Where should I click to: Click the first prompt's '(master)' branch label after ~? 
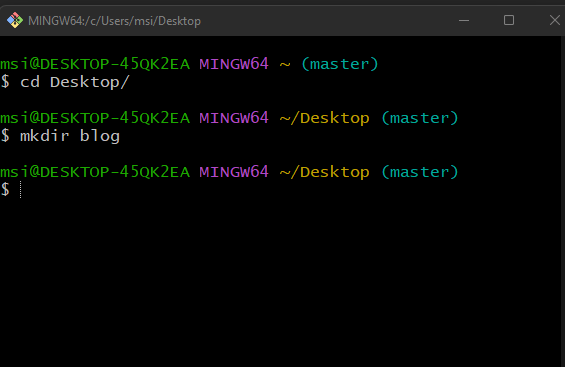[340, 64]
